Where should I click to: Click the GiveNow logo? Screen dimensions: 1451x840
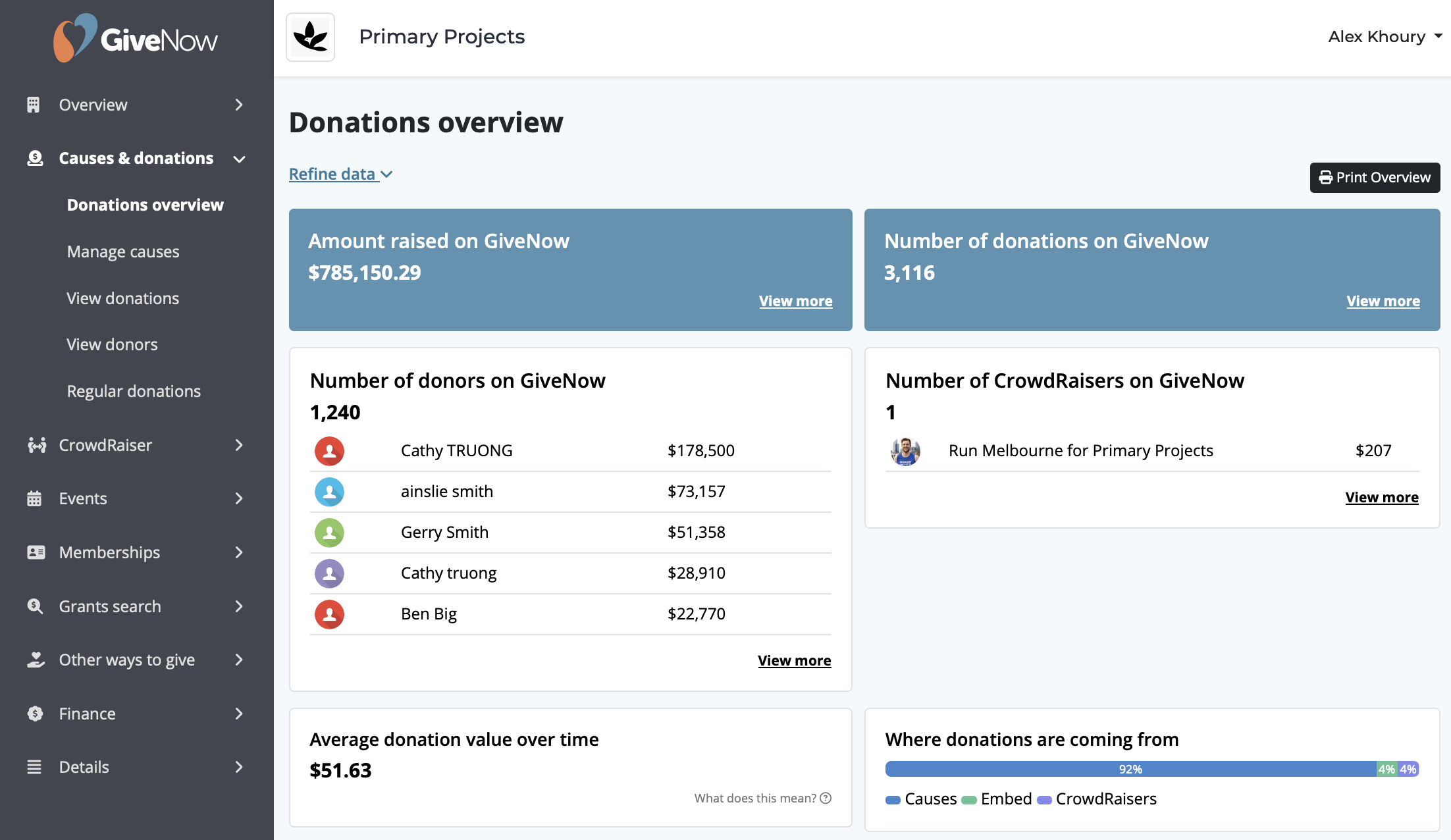(136, 38)
